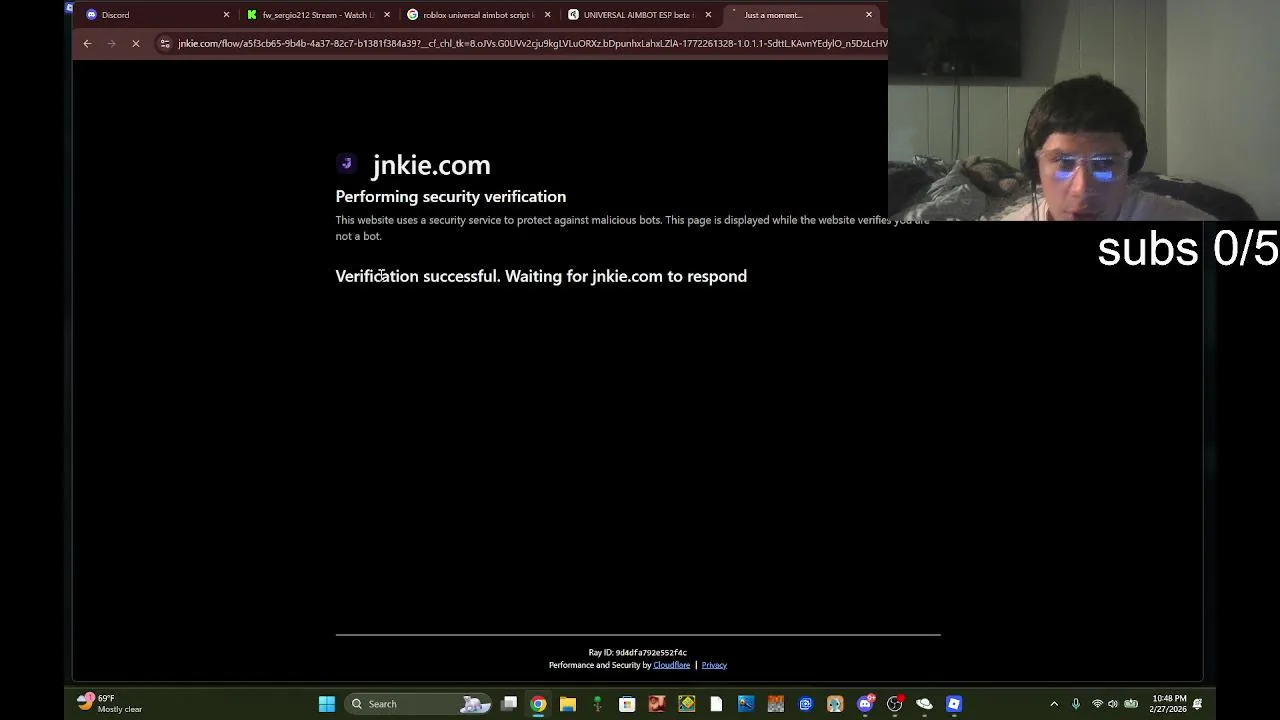Screen dimensions: 1280x720
Task: Close the roblox universal aimbot script tab
Action: pos(547,15)
